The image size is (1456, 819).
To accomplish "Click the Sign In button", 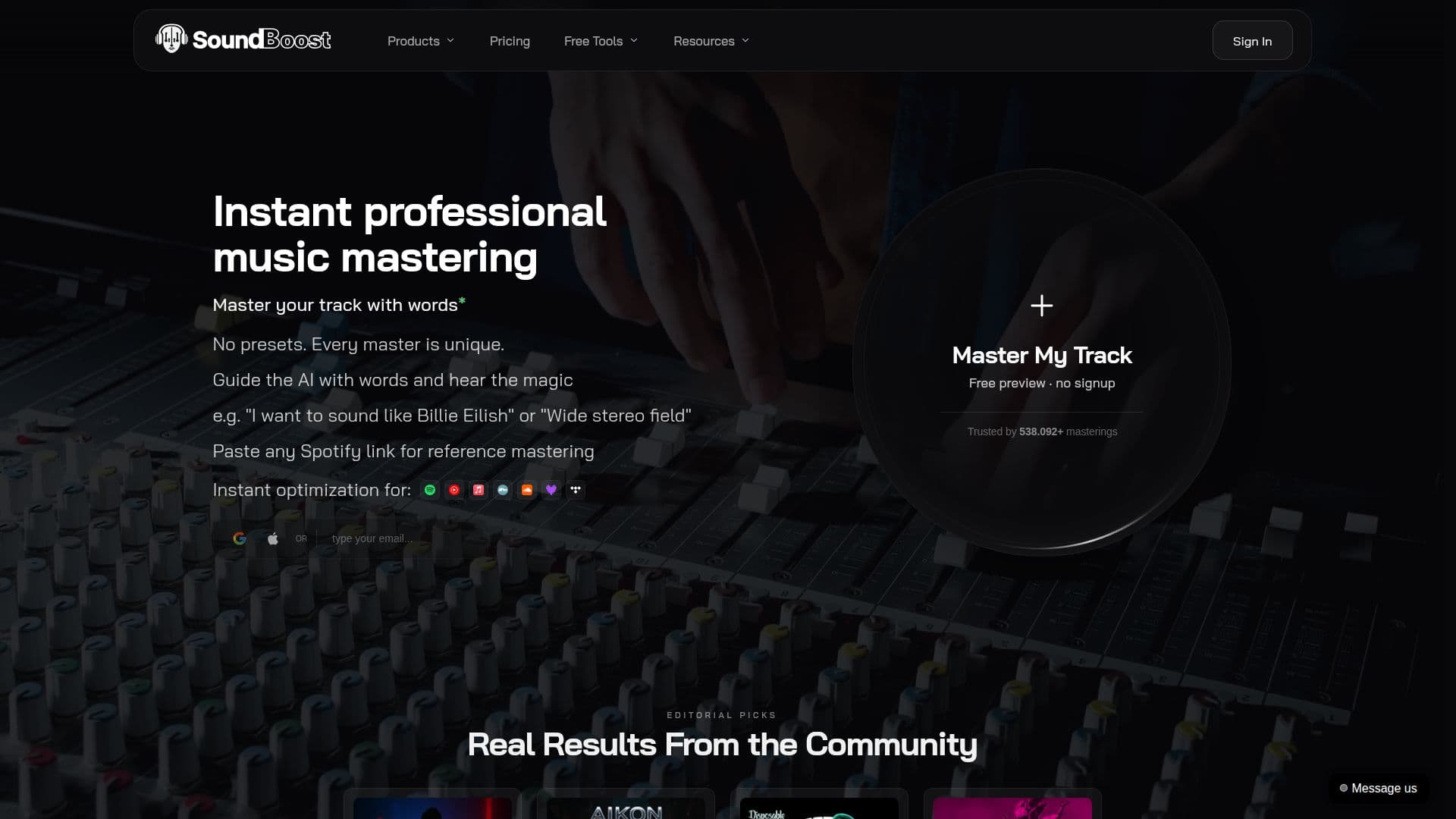I will pos(1252,41).
